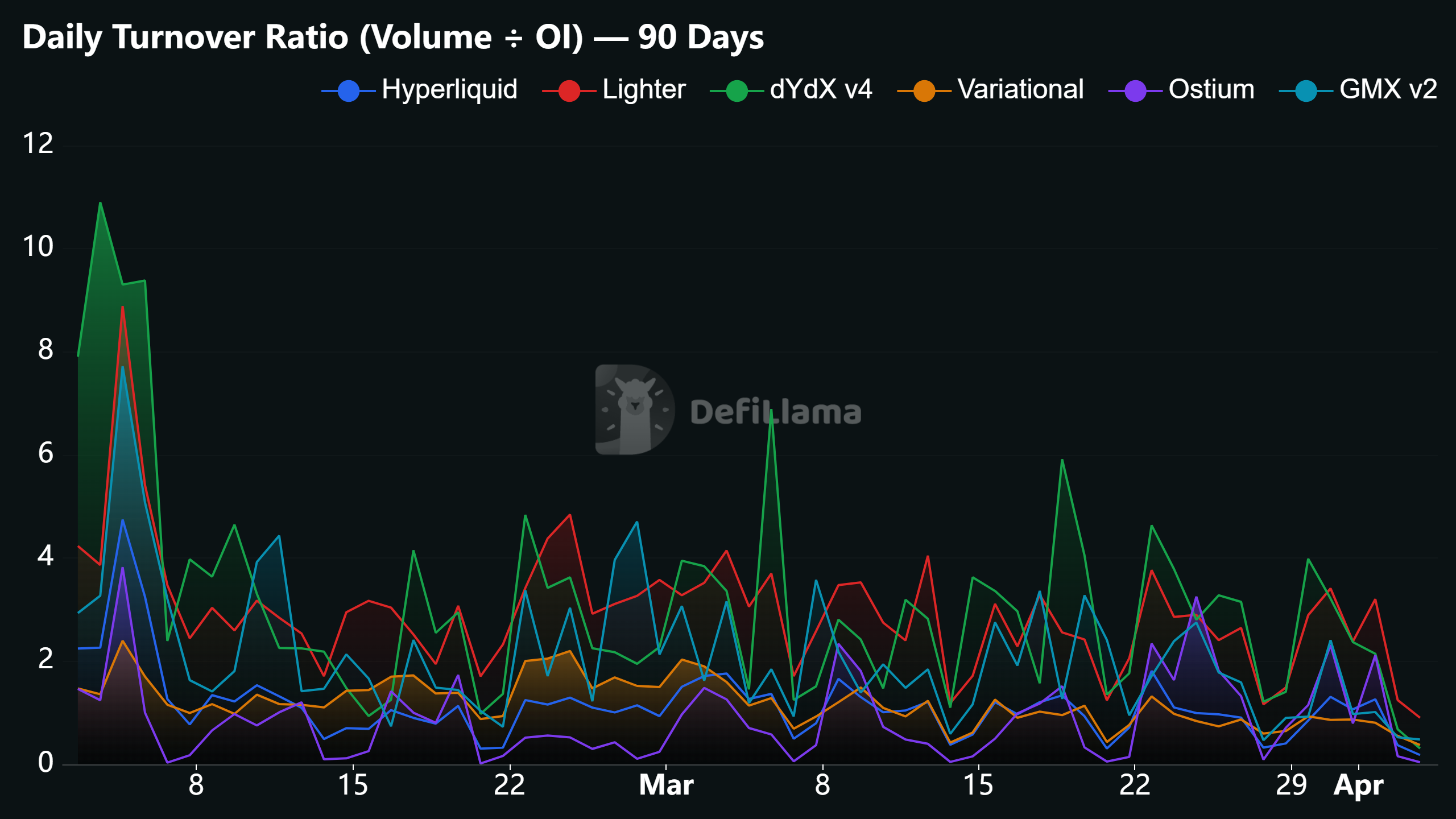Click the Lighter legend label text
Screen dimensions: 1456x819
point(644,90)
